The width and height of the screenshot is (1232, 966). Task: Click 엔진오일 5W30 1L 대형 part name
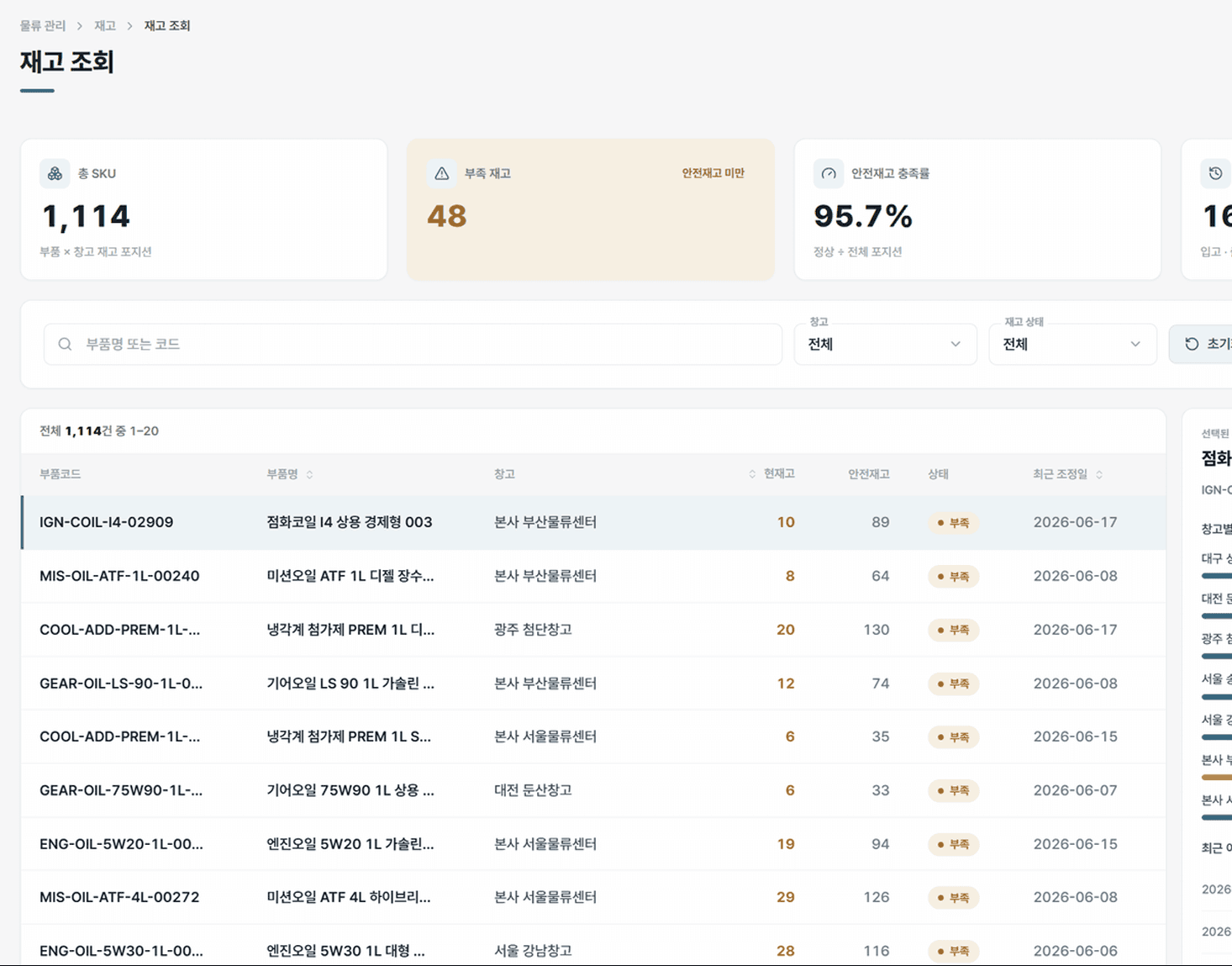(345, 951)
